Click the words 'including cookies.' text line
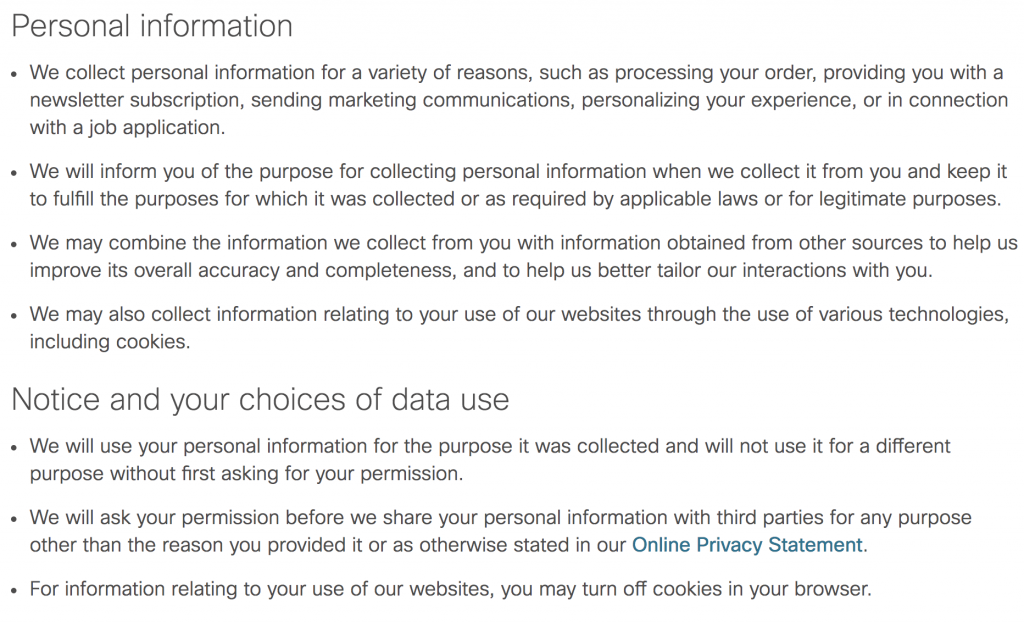Viewport: 1024px width, 623px height. point(110,342)
